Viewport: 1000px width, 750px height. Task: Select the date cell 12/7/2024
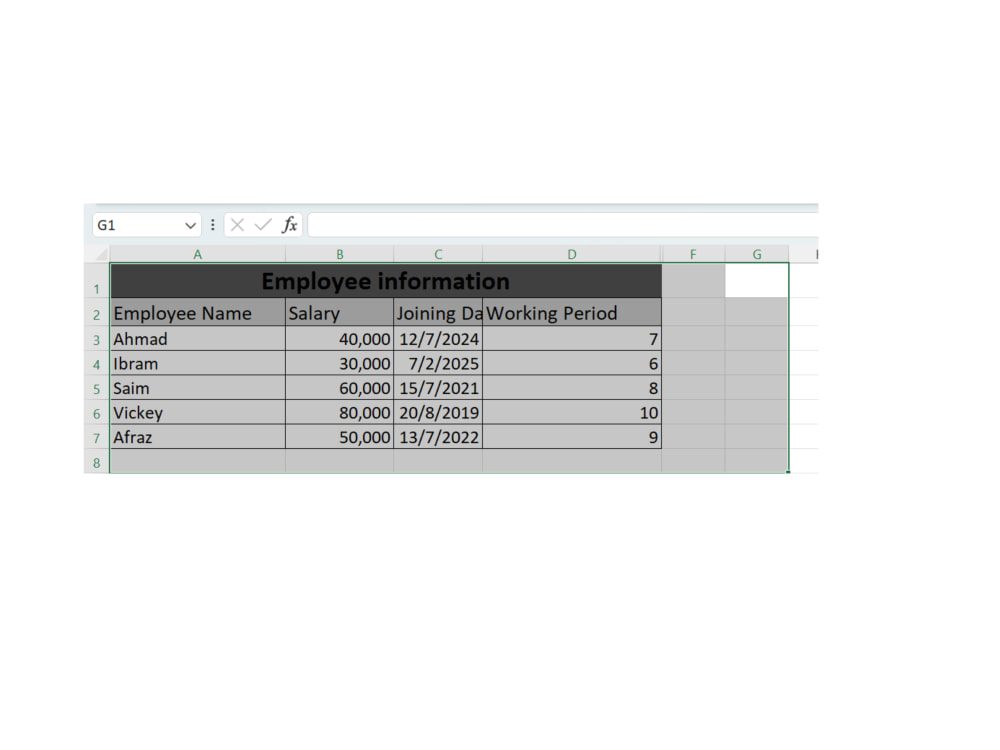438,339
